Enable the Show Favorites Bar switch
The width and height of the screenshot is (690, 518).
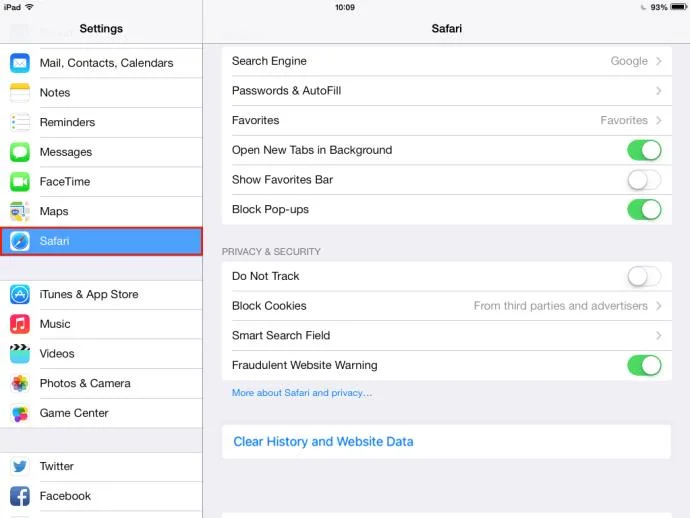pyautogui.click(x=644, y=180)
